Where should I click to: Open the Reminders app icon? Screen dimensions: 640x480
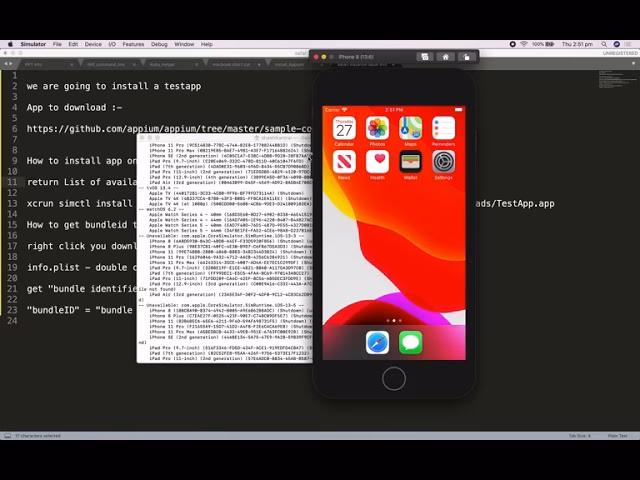(x=443, y=128)
